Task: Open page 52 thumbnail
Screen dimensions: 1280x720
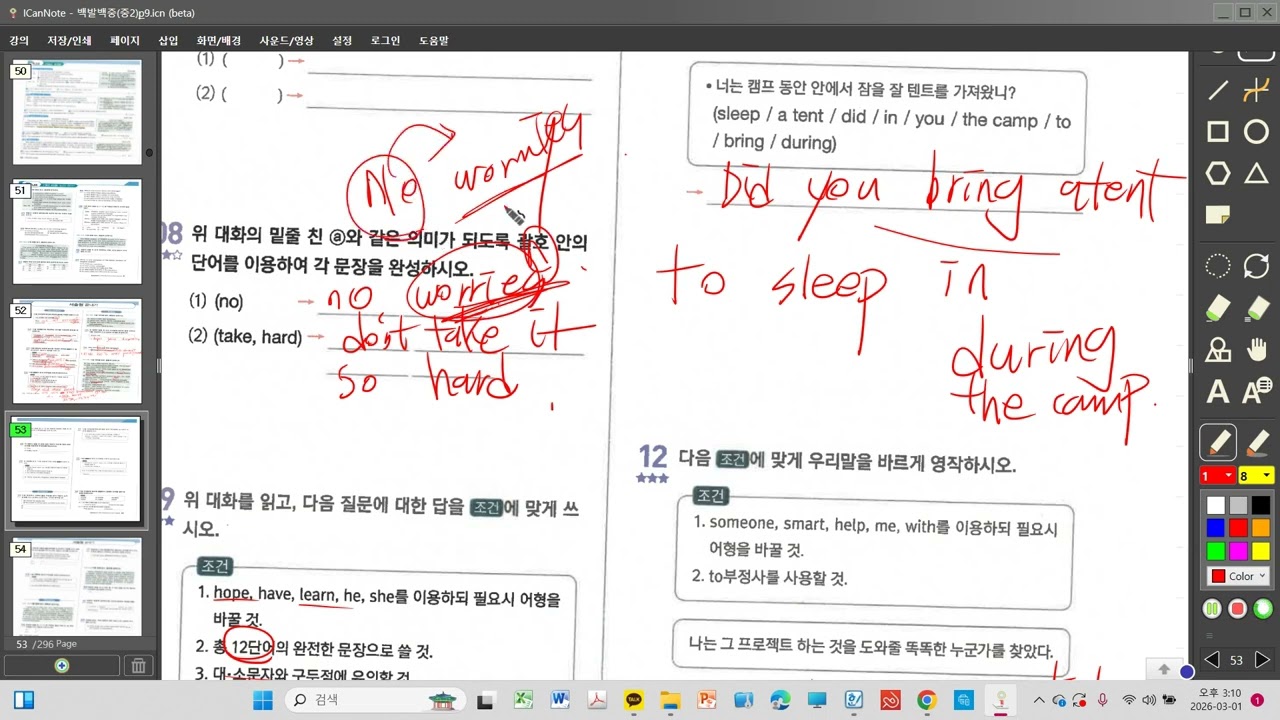Action: (x=77, y=350)
